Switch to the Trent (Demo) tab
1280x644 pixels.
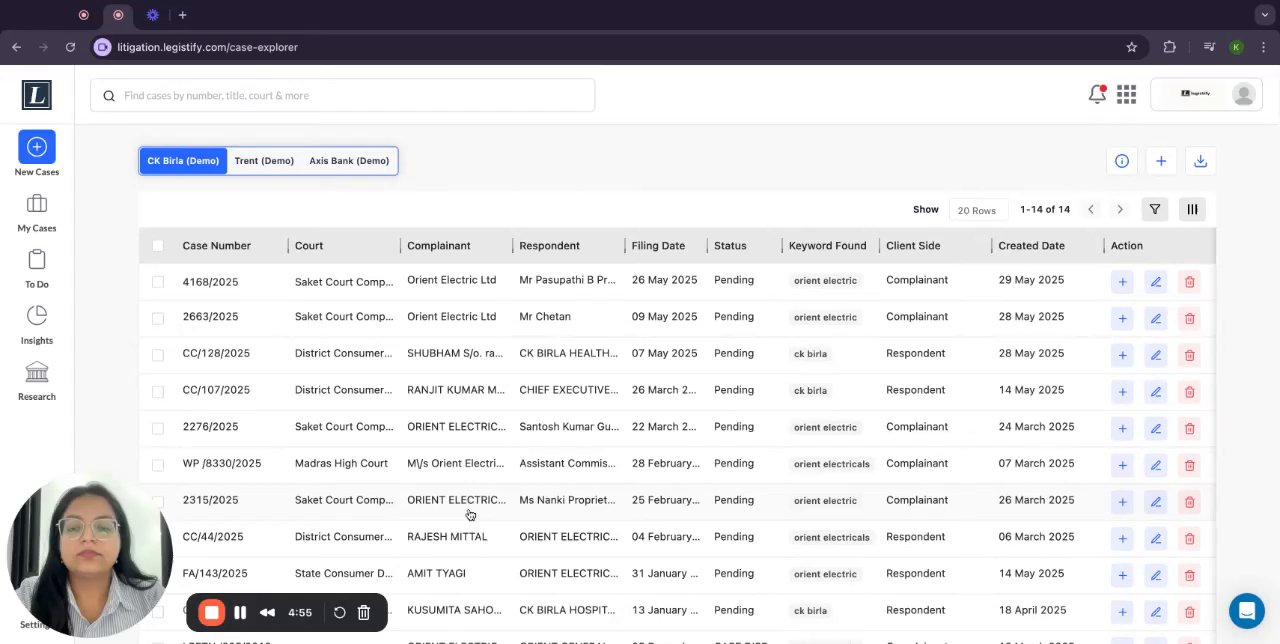coord(264,161)
